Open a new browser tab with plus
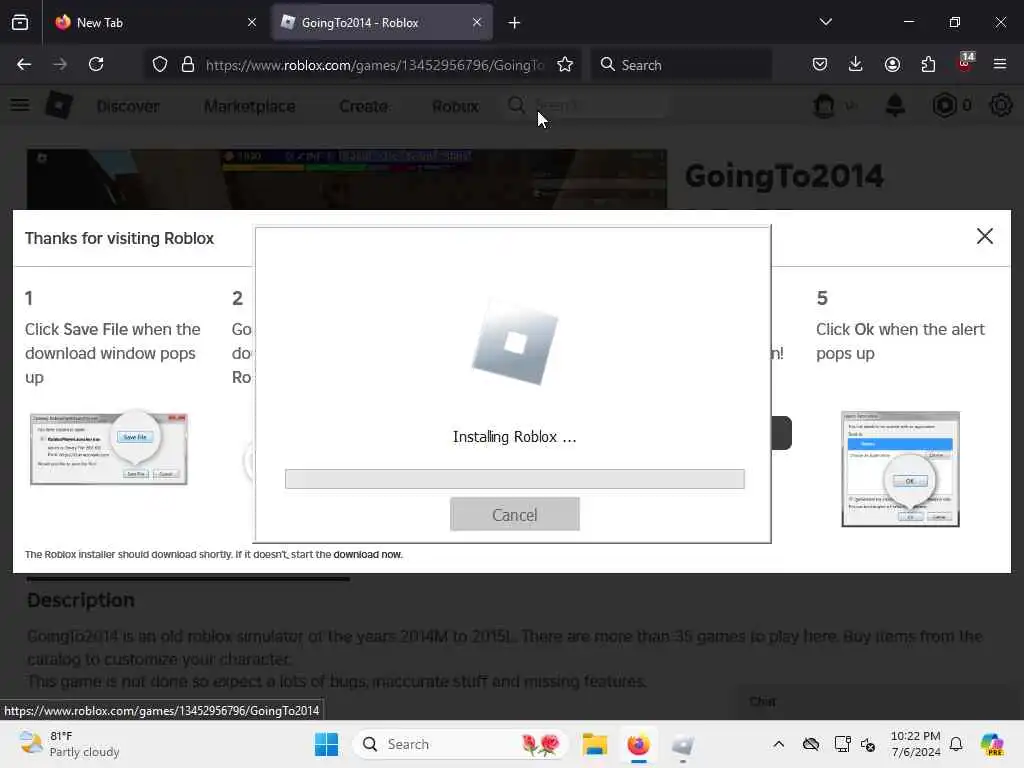1024x768 pixels. click(515, 23)
